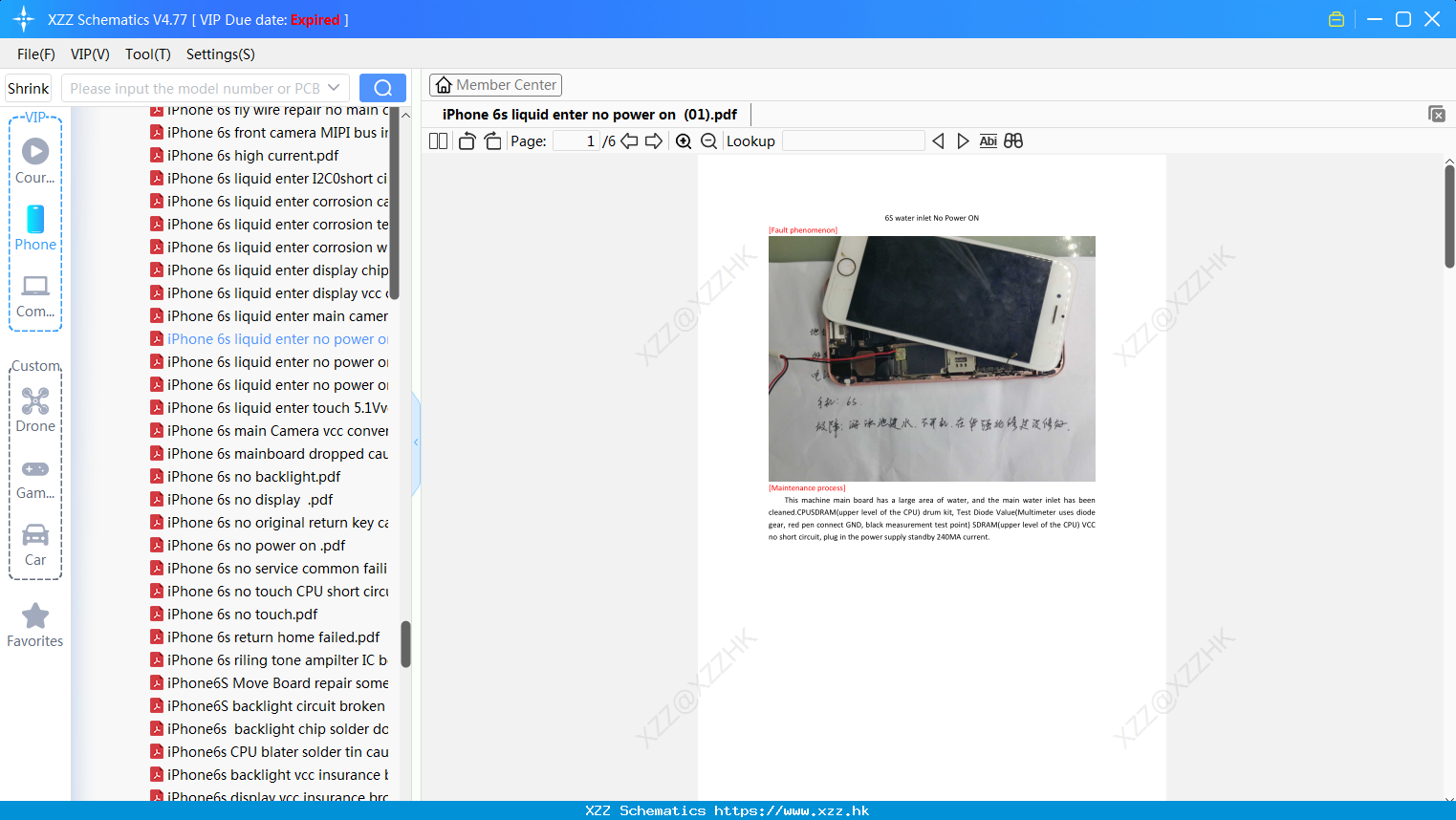Click the binoculars search icon

click(1013, 141)
